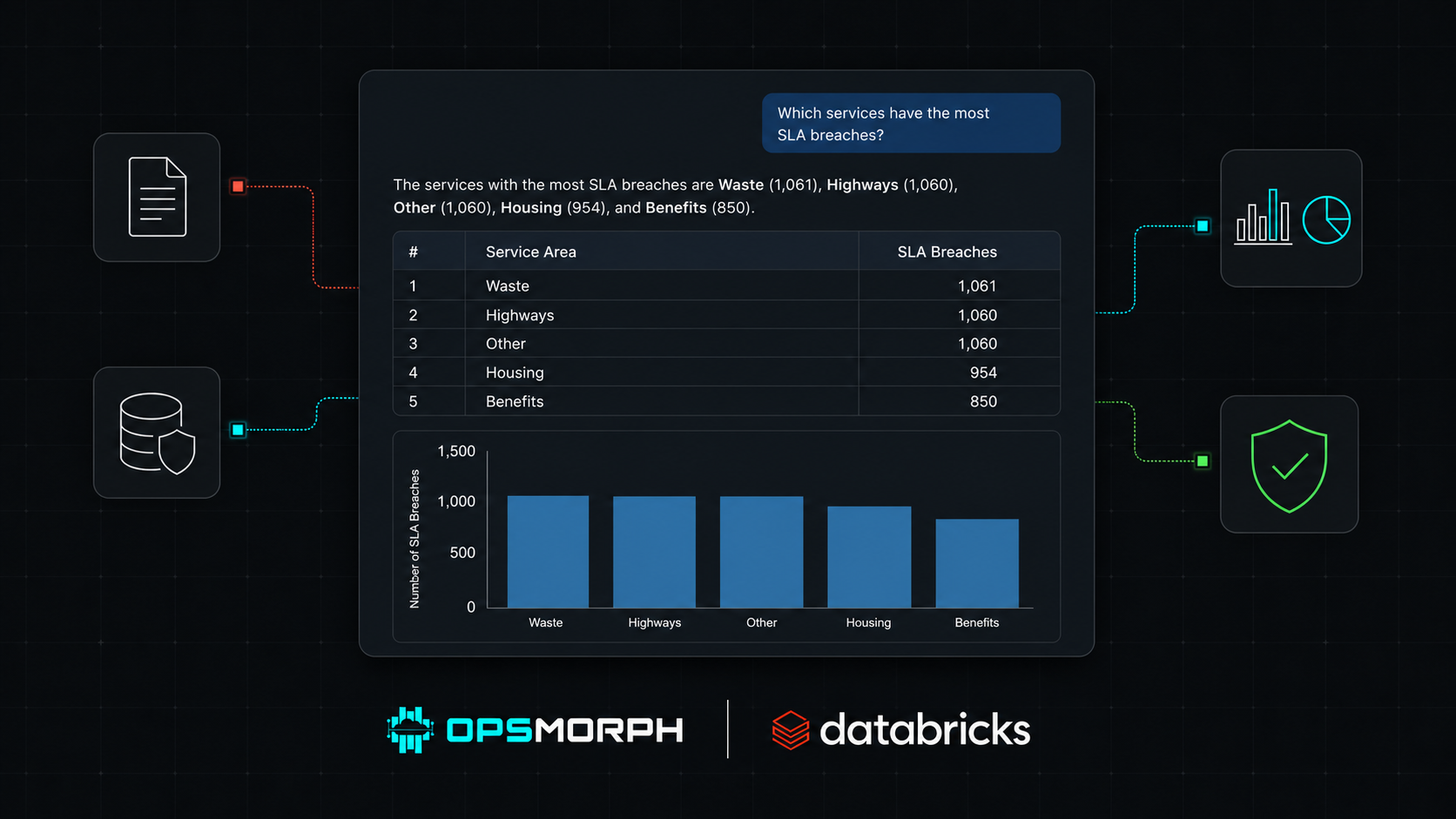Image resolution: width=1456 pixels, height=819 pixels.
Task: Click the OpsMorph logo mark
Action: pyautogui.click(x=410, y=729)
